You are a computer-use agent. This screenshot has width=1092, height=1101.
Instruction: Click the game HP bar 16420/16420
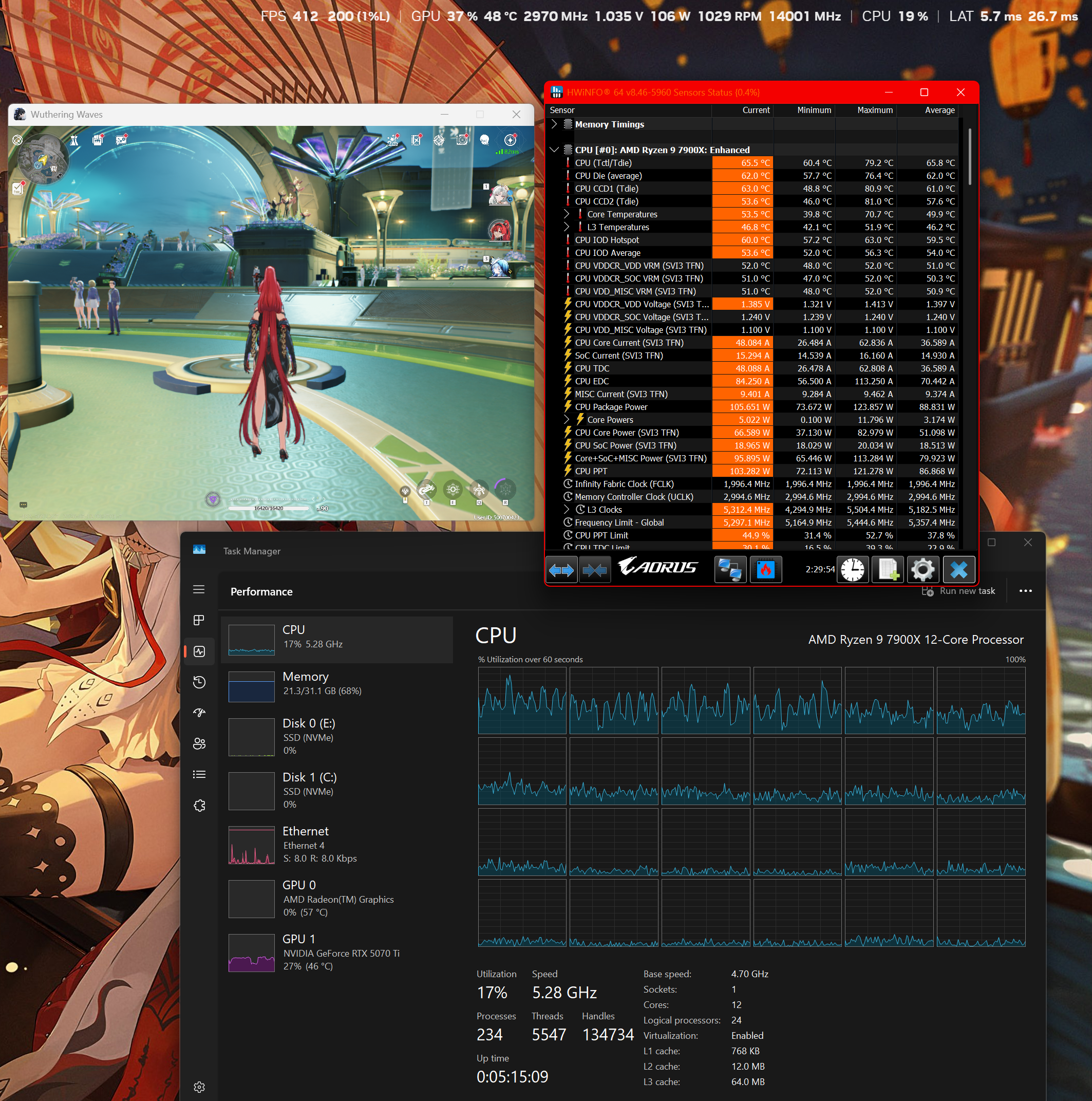coord(269,507)
